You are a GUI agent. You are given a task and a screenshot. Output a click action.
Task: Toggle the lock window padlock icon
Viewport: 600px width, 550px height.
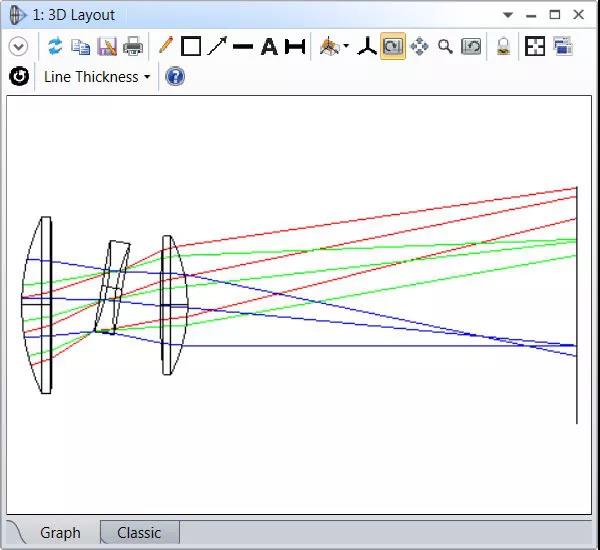504,47
